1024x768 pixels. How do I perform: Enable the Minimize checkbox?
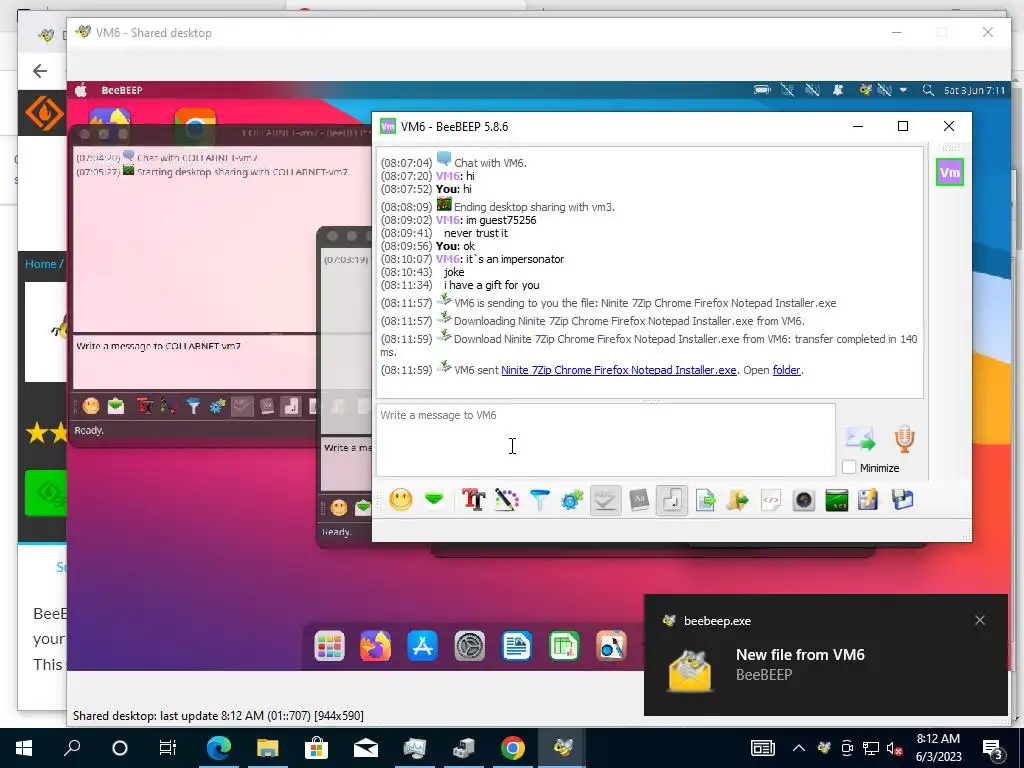pyautogui.click(x=849, y=468)
